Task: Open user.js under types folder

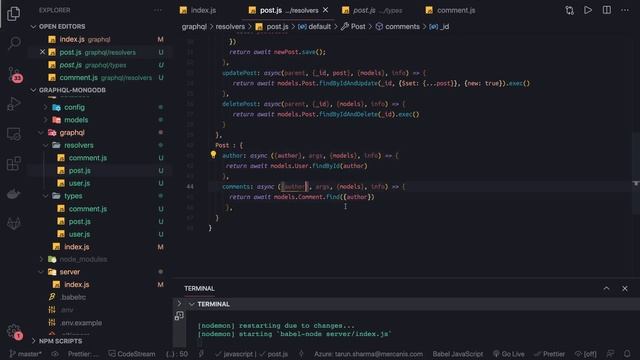Action: pyautogui.click(x=79, y=234)
